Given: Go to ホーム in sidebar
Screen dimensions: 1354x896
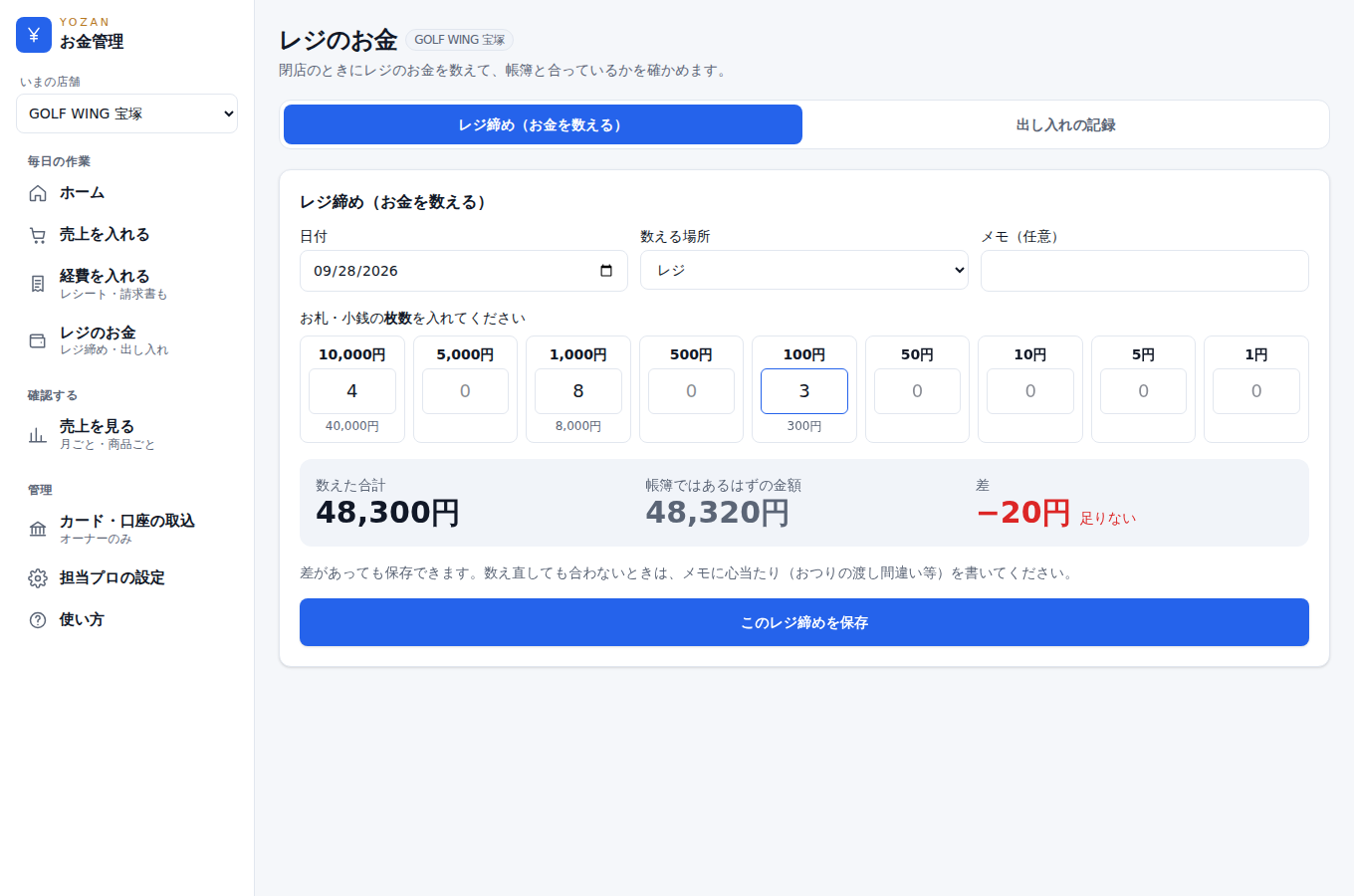Looking at the screenshot, I should tap(127, 193).
